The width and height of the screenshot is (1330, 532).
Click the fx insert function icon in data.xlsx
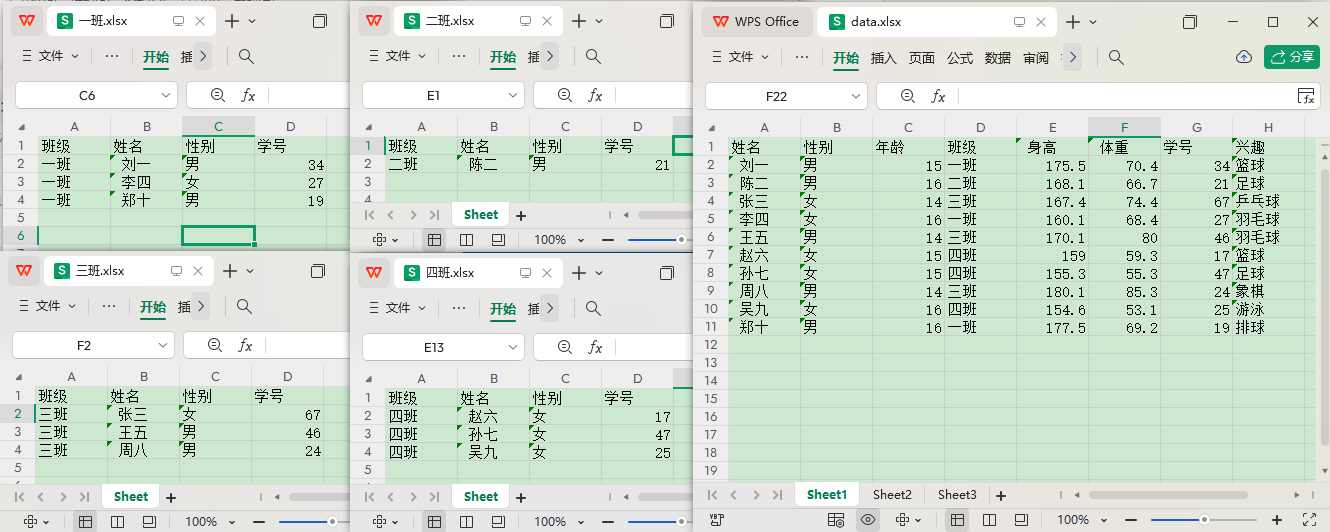pos(938,96)
